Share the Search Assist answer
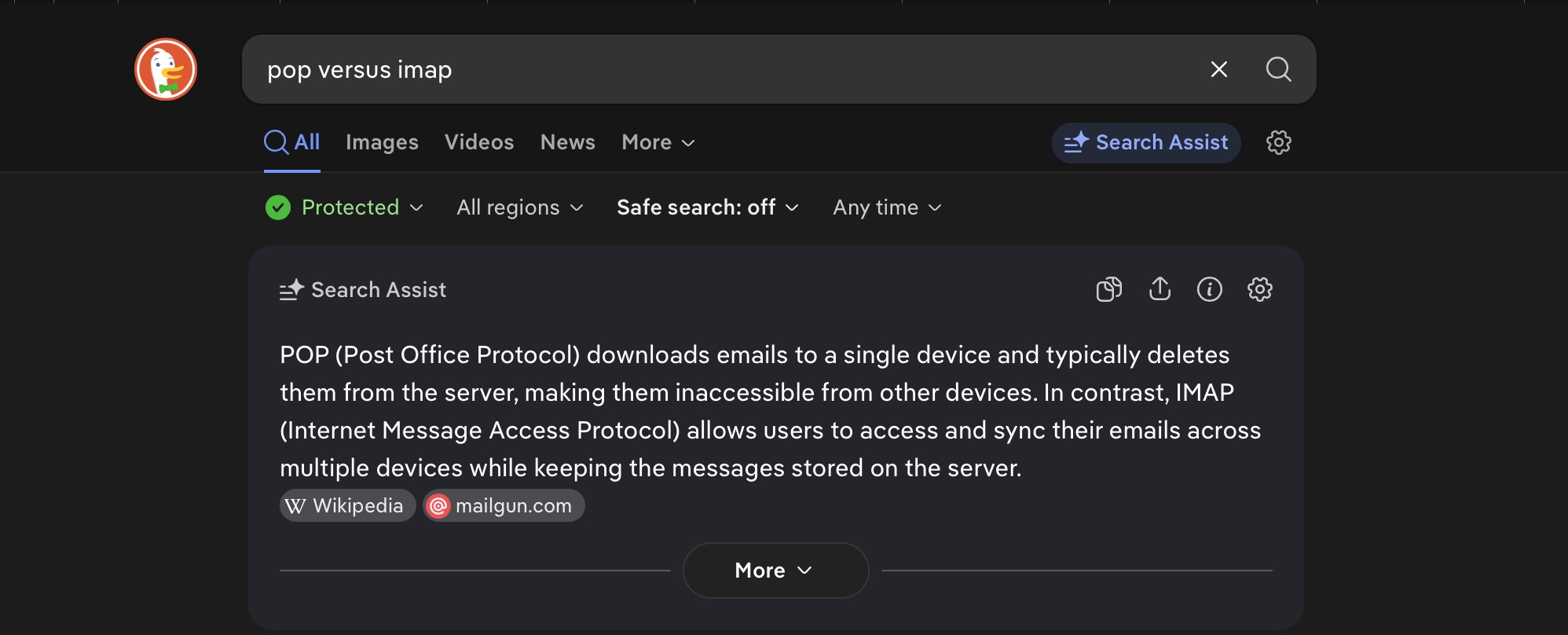Screen dimensions: 1568x635 coord(1160,289)
